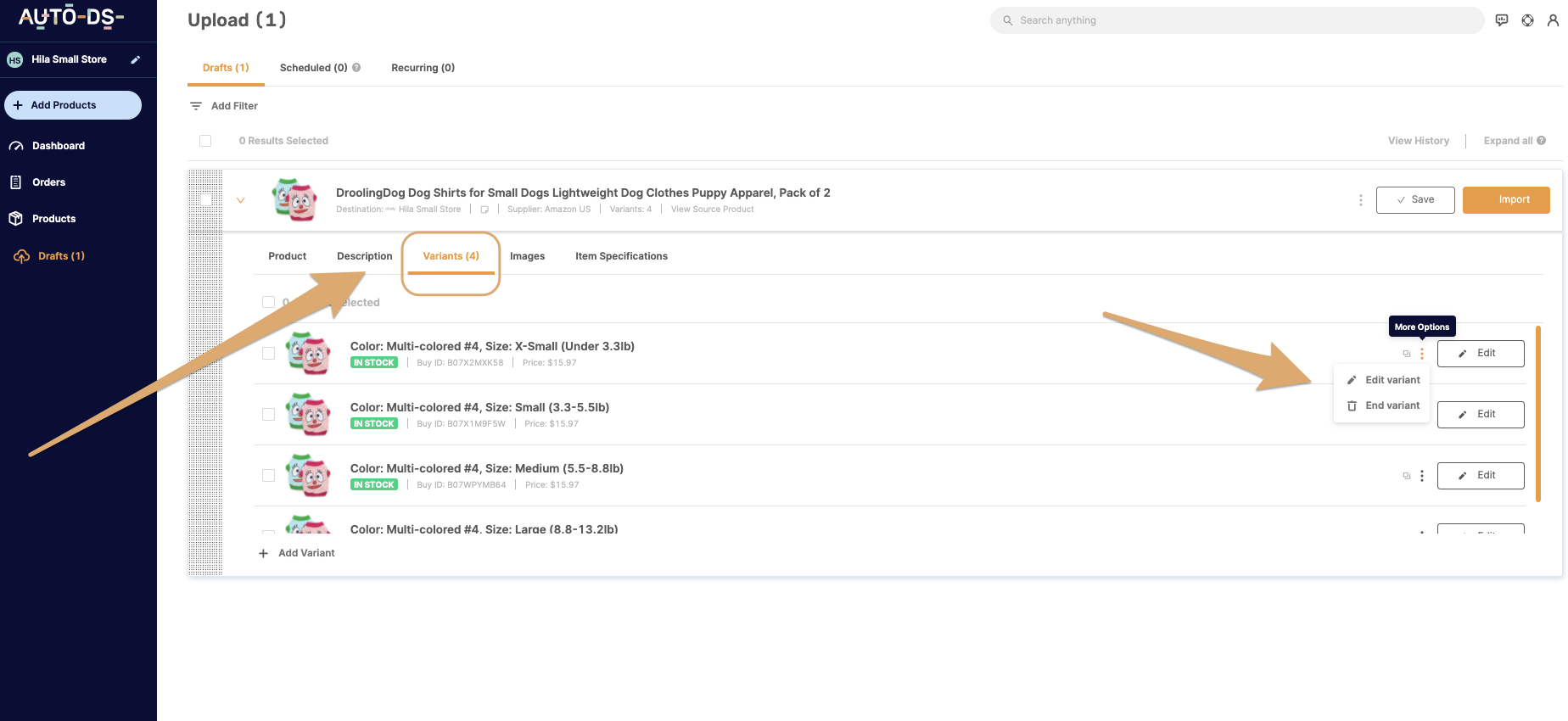Toggle the select-all results checkbox

point(205,141)
